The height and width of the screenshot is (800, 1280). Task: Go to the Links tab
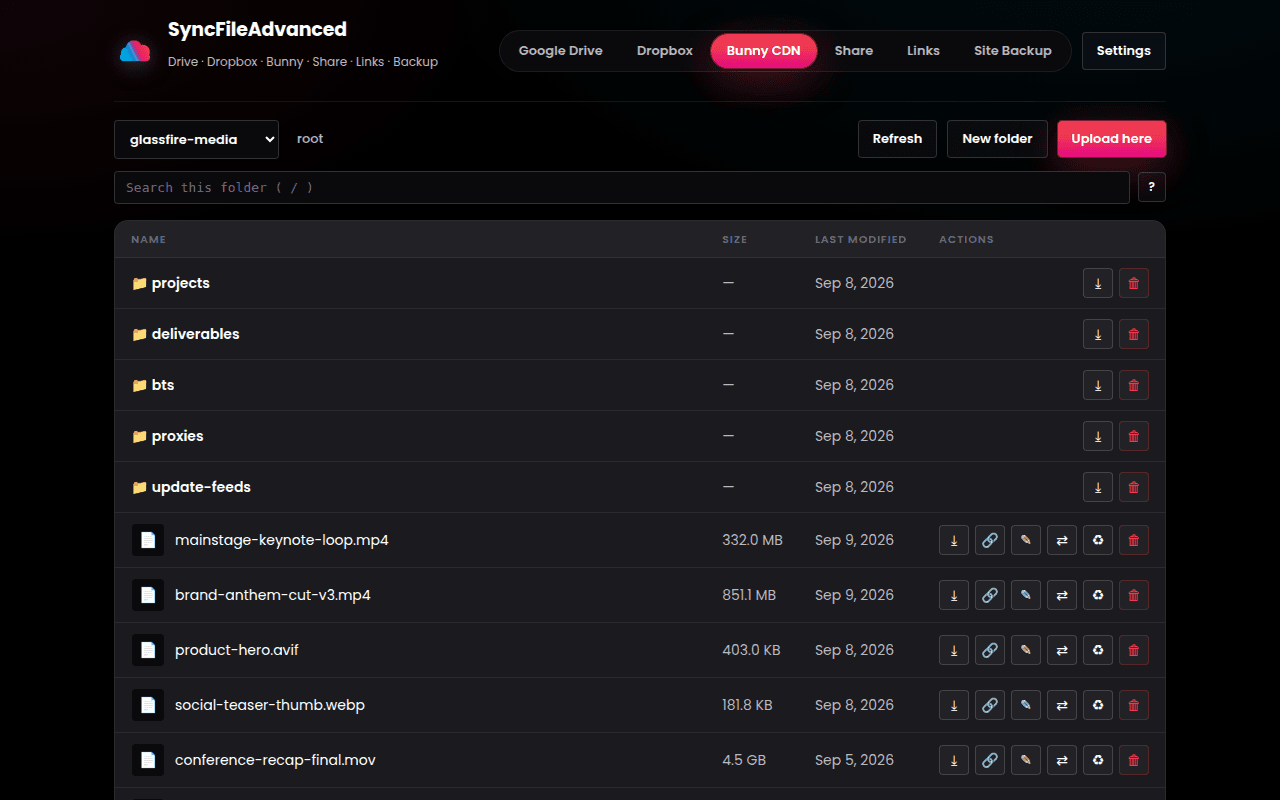pyautogui.click(x=923, y=51)
